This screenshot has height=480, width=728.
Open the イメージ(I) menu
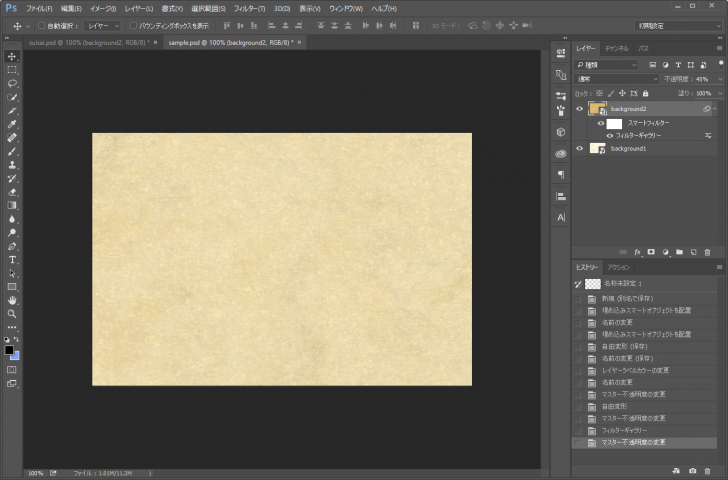click(103, 8)
